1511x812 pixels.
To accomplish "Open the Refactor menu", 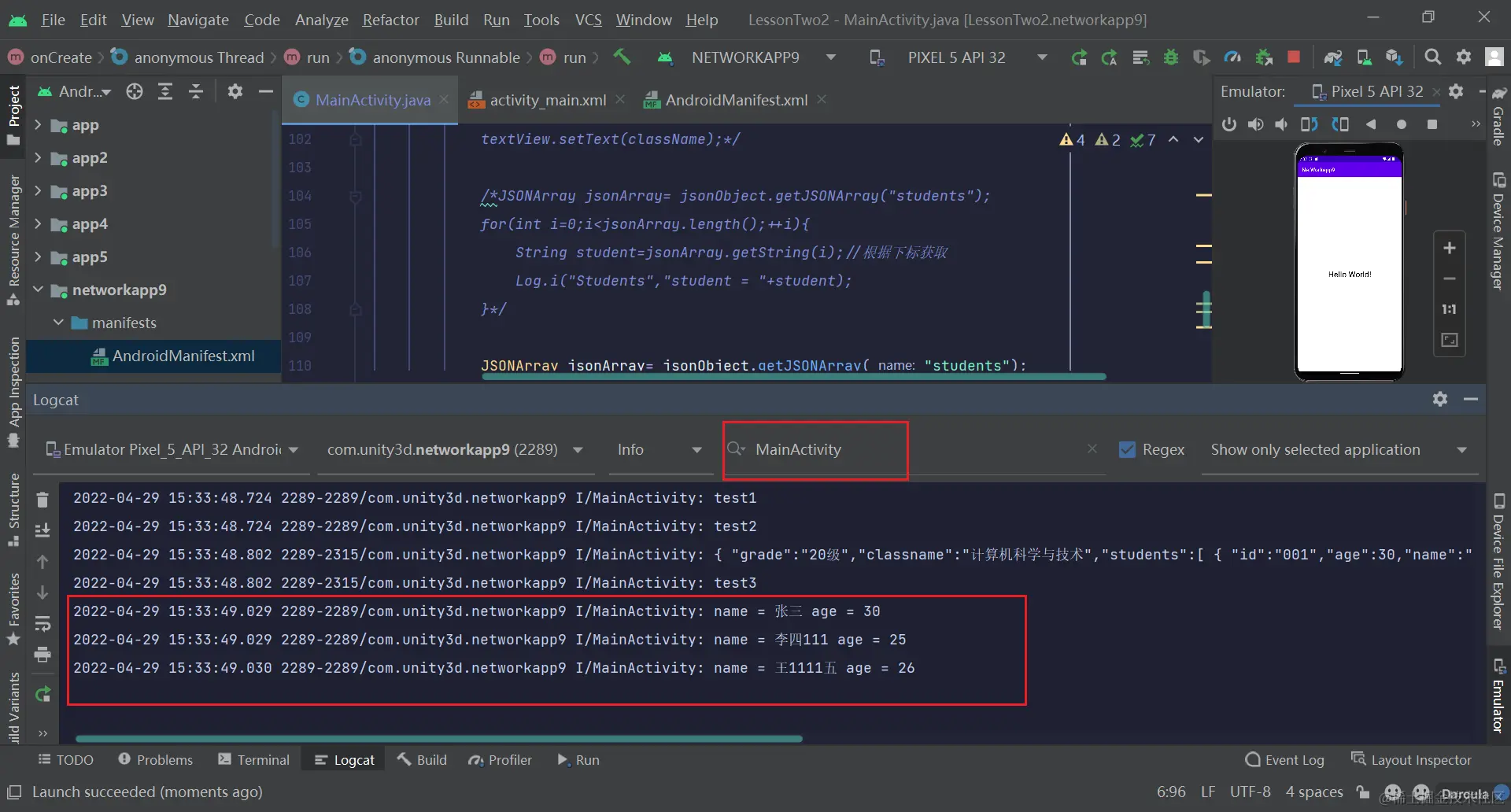I will pyautogui.click(x=390, y=20).
